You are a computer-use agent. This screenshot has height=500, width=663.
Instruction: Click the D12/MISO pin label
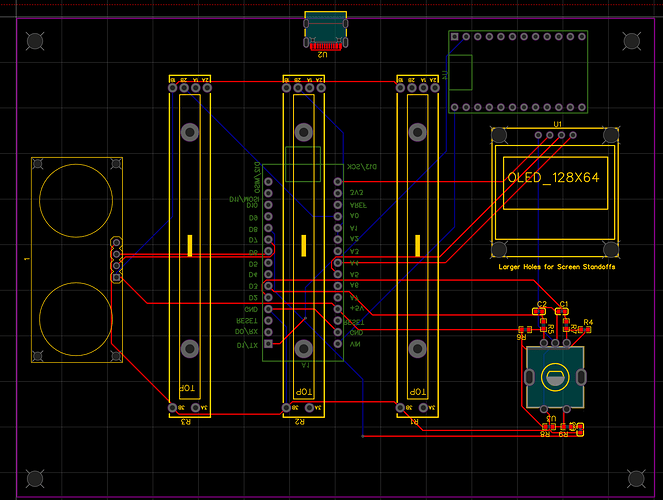click(x=257, y=178)
